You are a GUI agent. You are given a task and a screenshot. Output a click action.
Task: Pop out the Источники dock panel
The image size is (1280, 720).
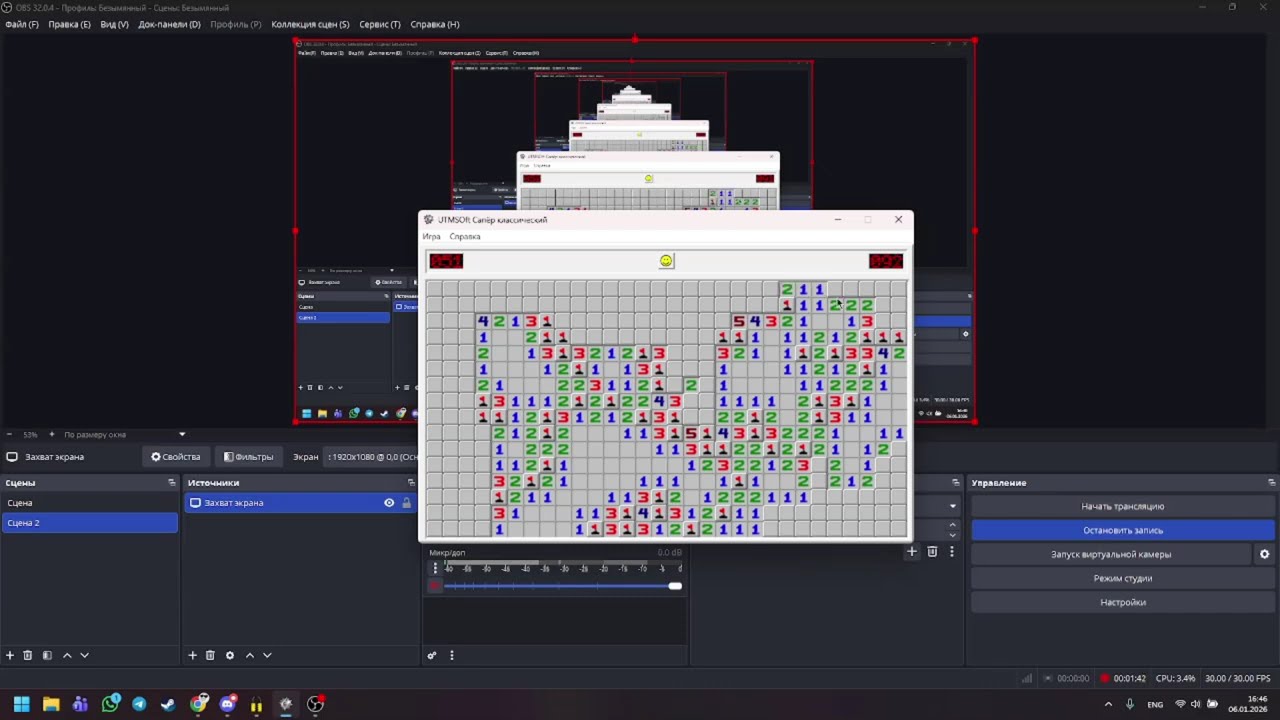tap(410, 483)
